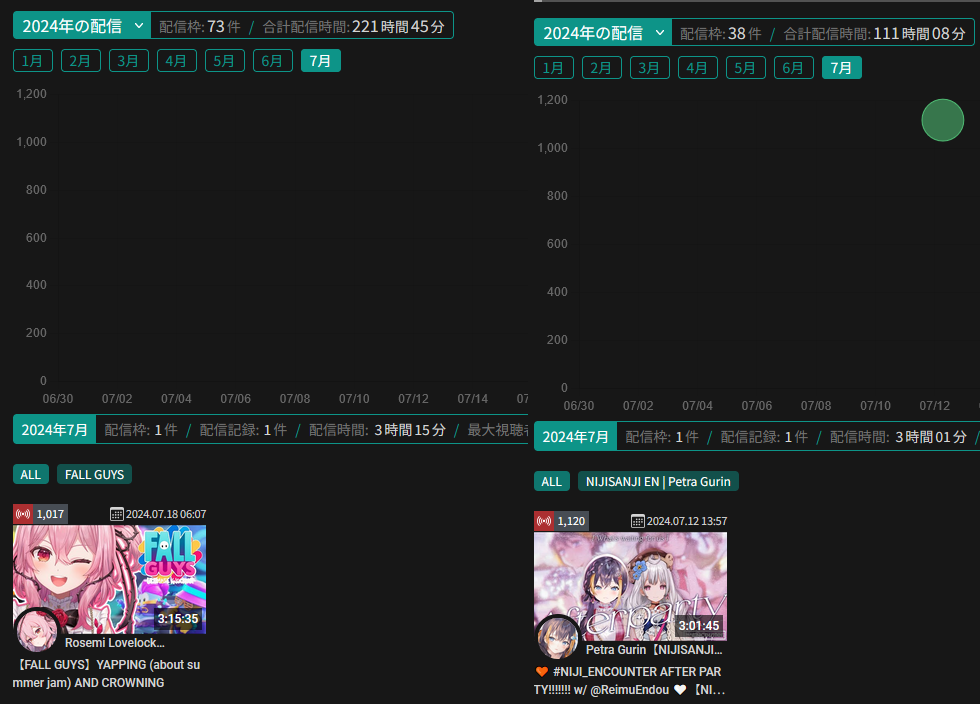Click 3:01:45 duration badge
This screenshot has height=704, width=980.
[699, 625]
